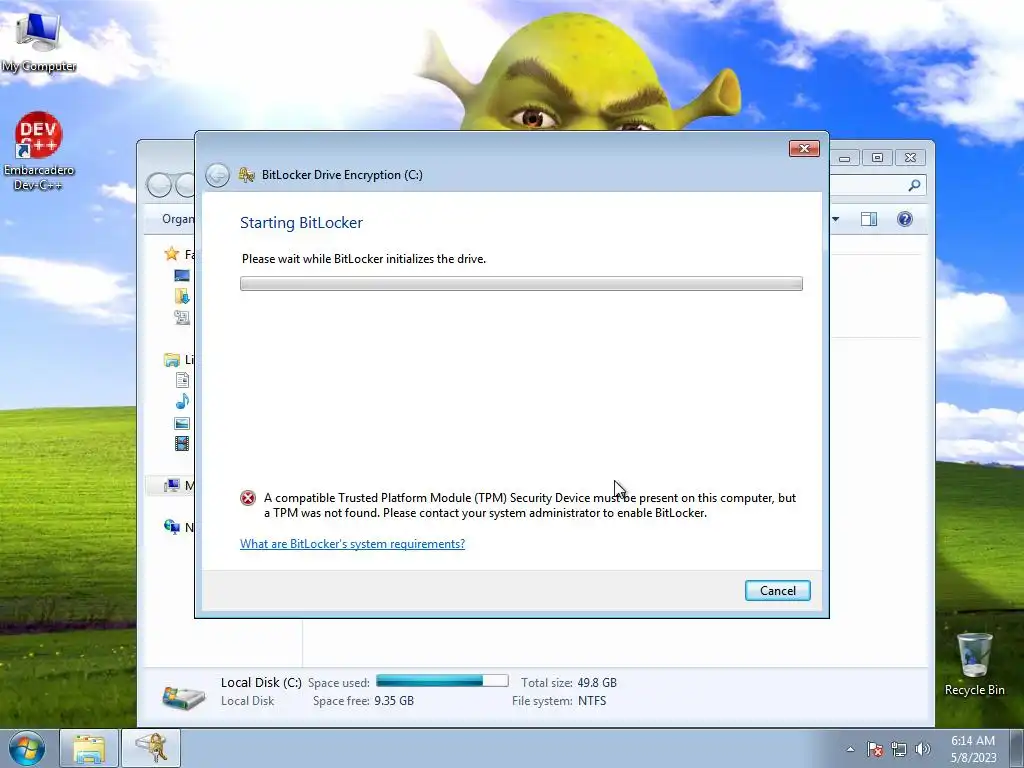Select the Libraries folder in navigation pane
Viewport: 1024px width, 768px height.
click(x=172, y=360)
